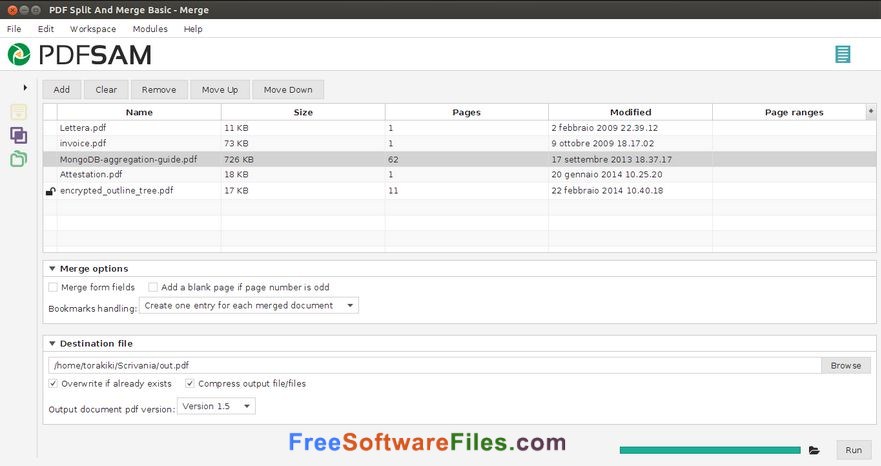Open column visibility menu in table corner

[x=871, y=111]
